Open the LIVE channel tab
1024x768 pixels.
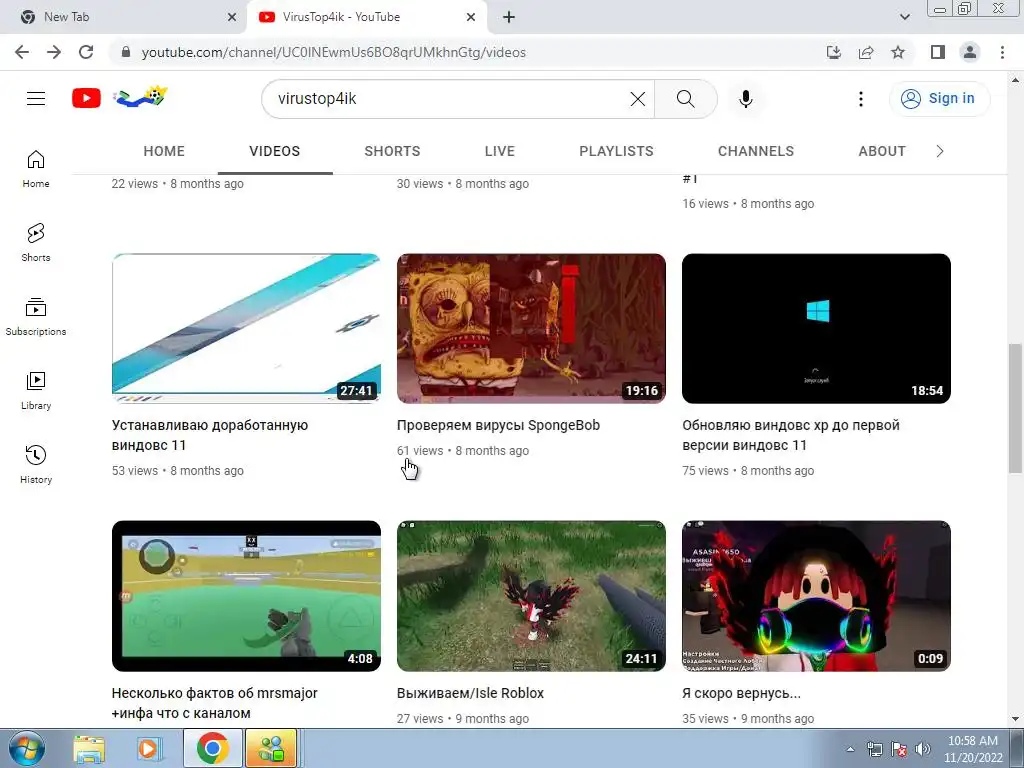pyautogui.click(x=500, y=152)
